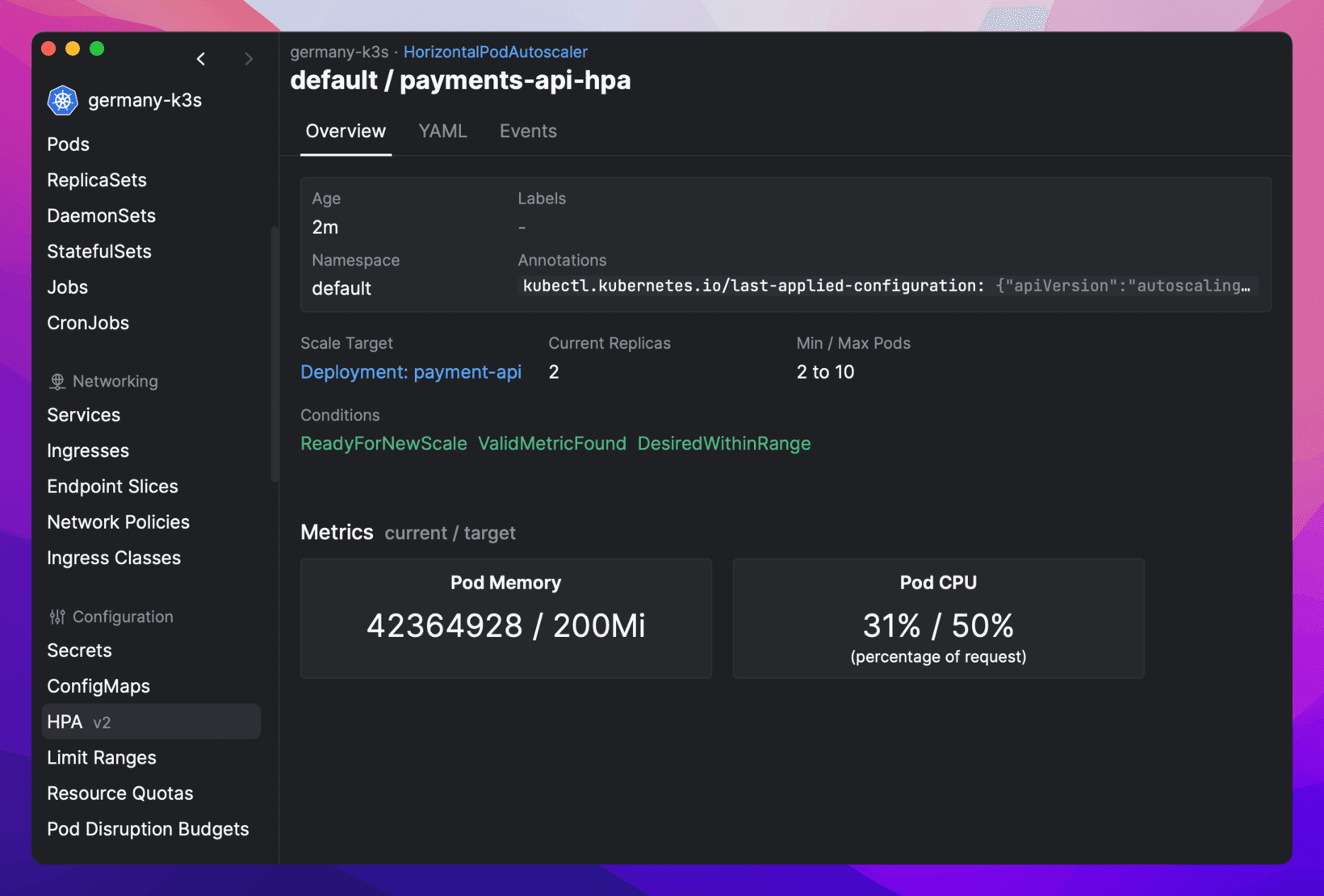Switch to the YAML tab
The image size is (1324, 896).
pos(442,131)
